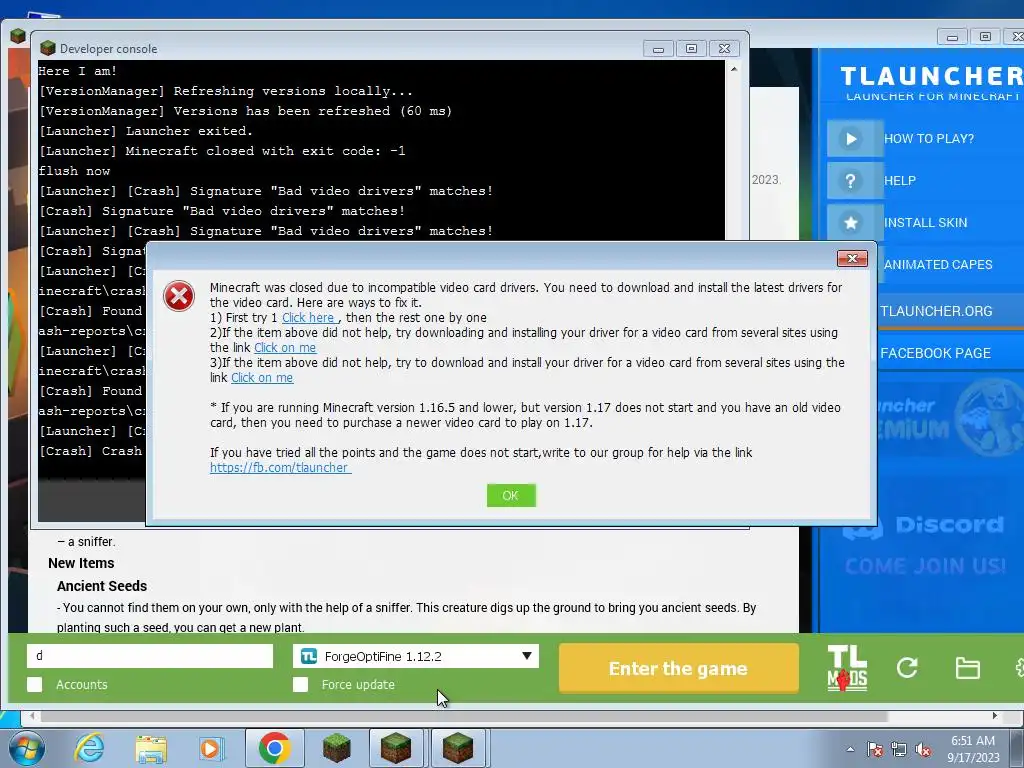Viewport: 1024px width, 768px height.
Task: Click the TL icon in version dropdown
Action: (x=309, y=656)
